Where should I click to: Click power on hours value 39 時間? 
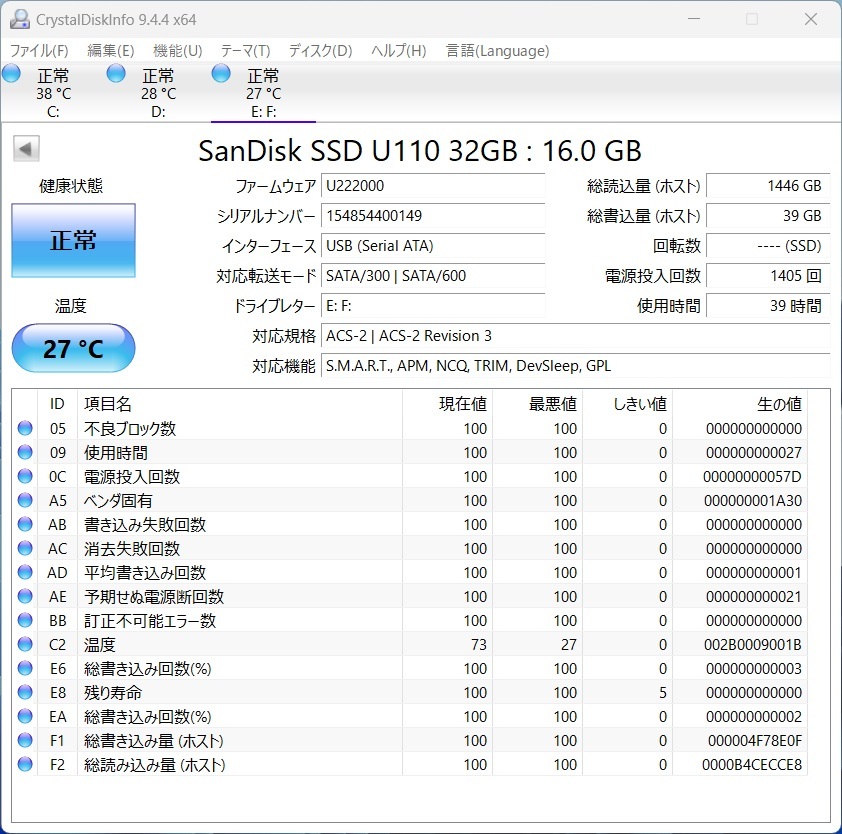click(768, 306)
